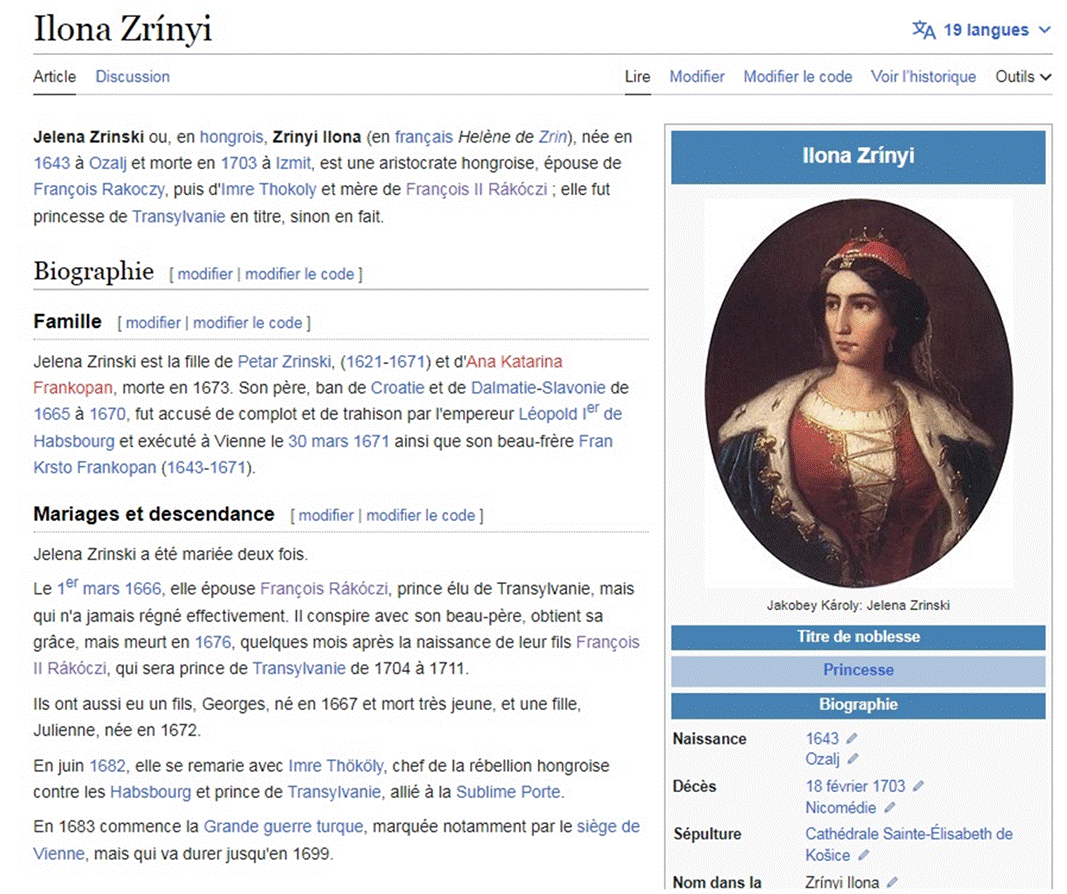1067x894 pixels.
Task: Click the Biographie header inside the infobox
Action: click(x=858, y=705)
